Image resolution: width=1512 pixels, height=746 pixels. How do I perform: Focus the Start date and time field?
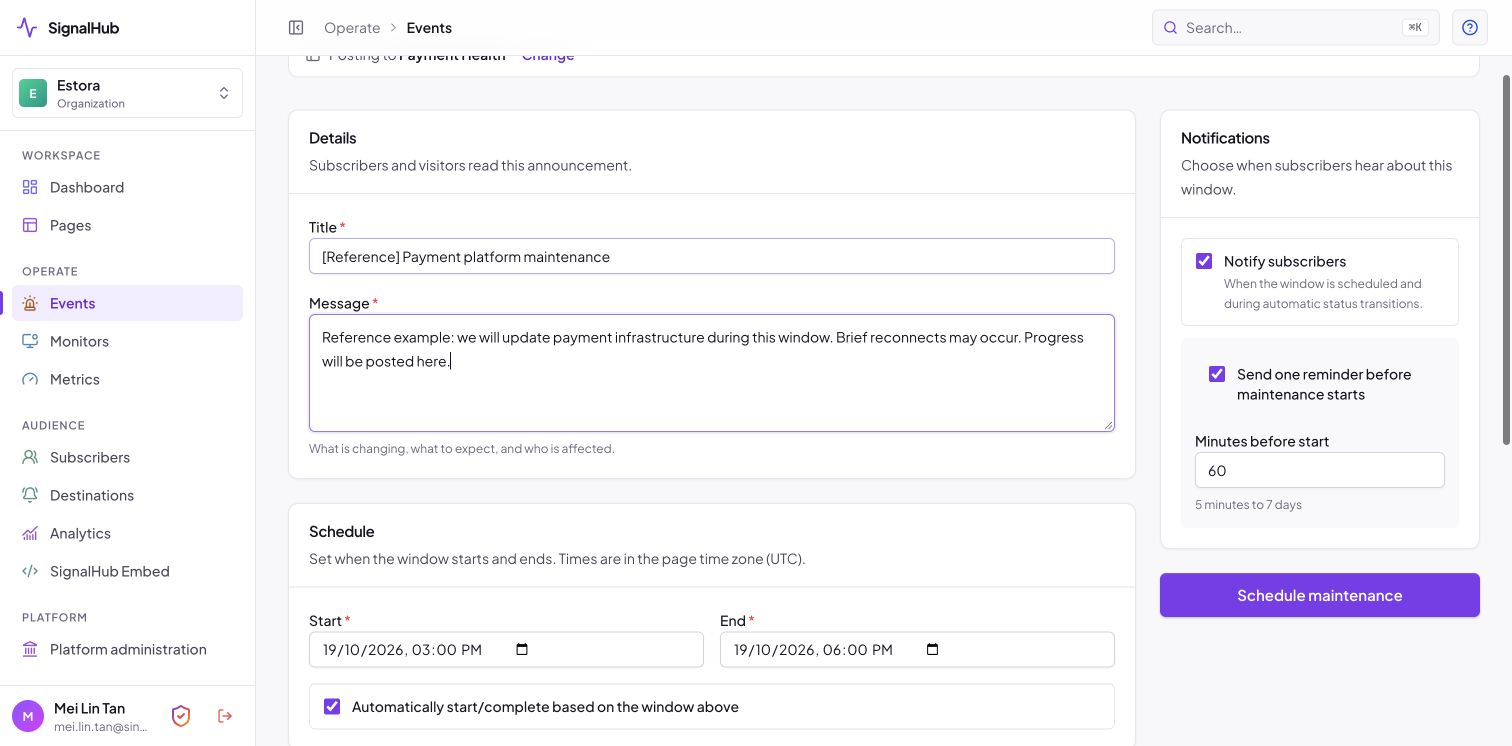[x=506, y=650]
